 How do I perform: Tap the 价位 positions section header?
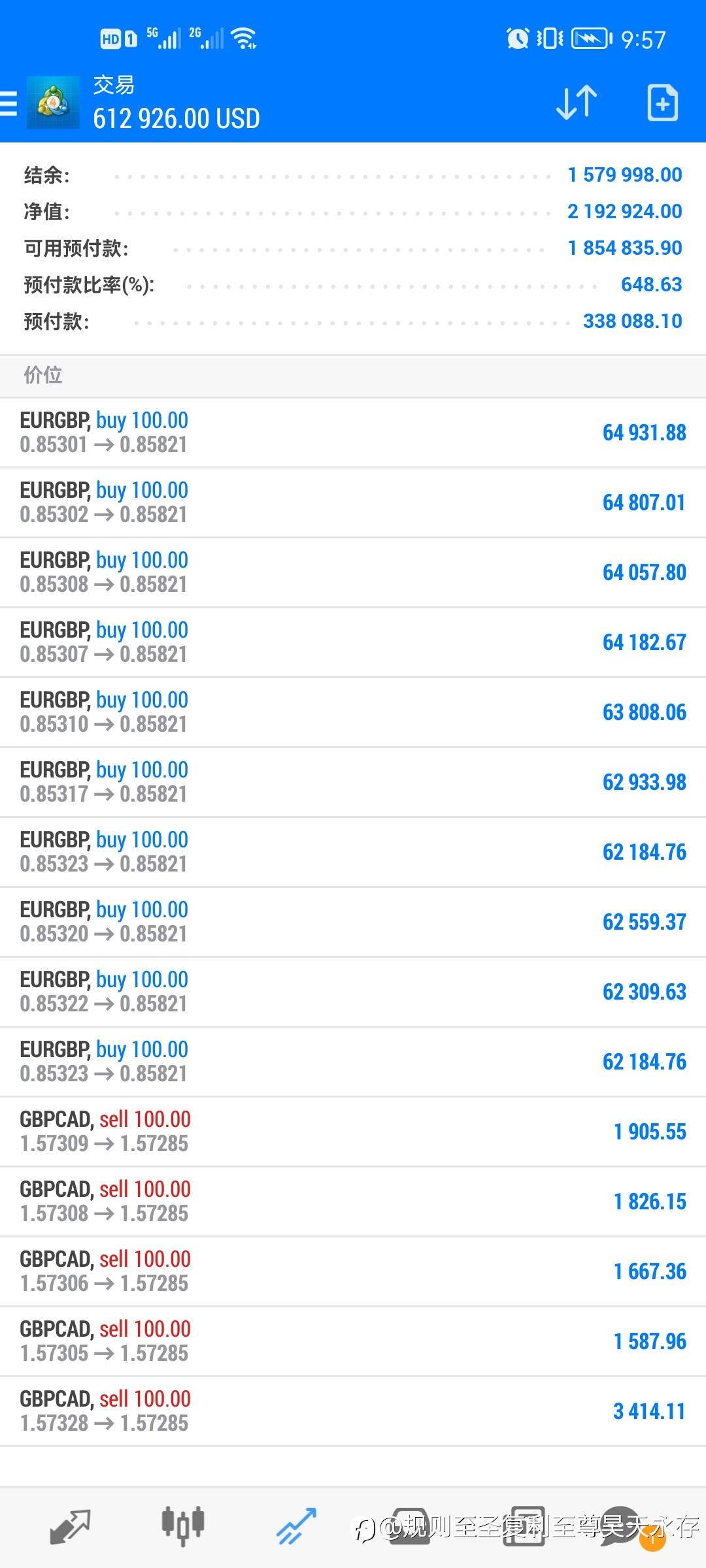[43, 375]
